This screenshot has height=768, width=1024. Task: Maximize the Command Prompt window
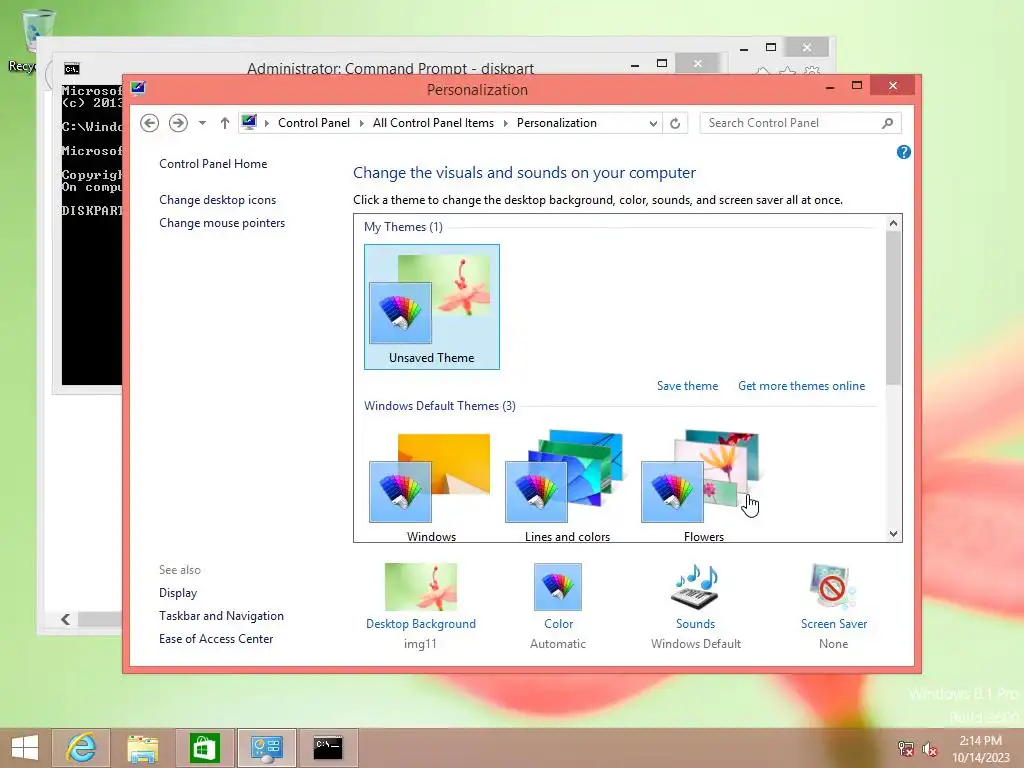point(662,63)
